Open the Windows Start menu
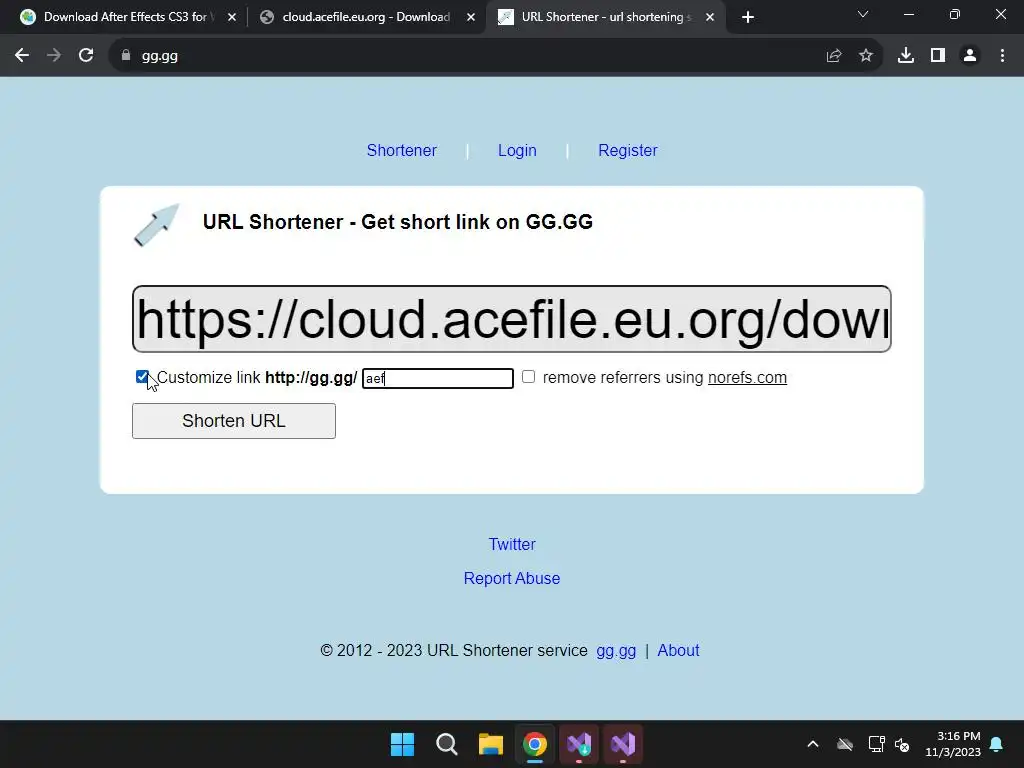The height and width of the screenshot is (768, 1024). point(402,744)
